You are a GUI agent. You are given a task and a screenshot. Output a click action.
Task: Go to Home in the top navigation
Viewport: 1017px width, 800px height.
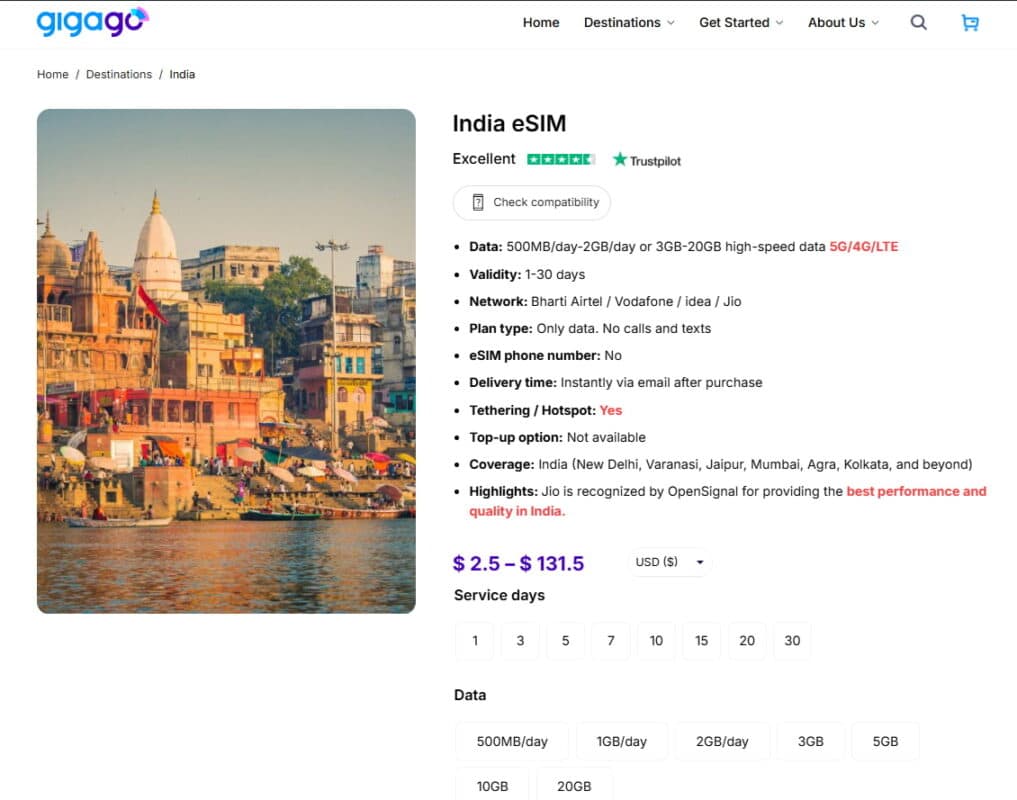coord(541,23)
